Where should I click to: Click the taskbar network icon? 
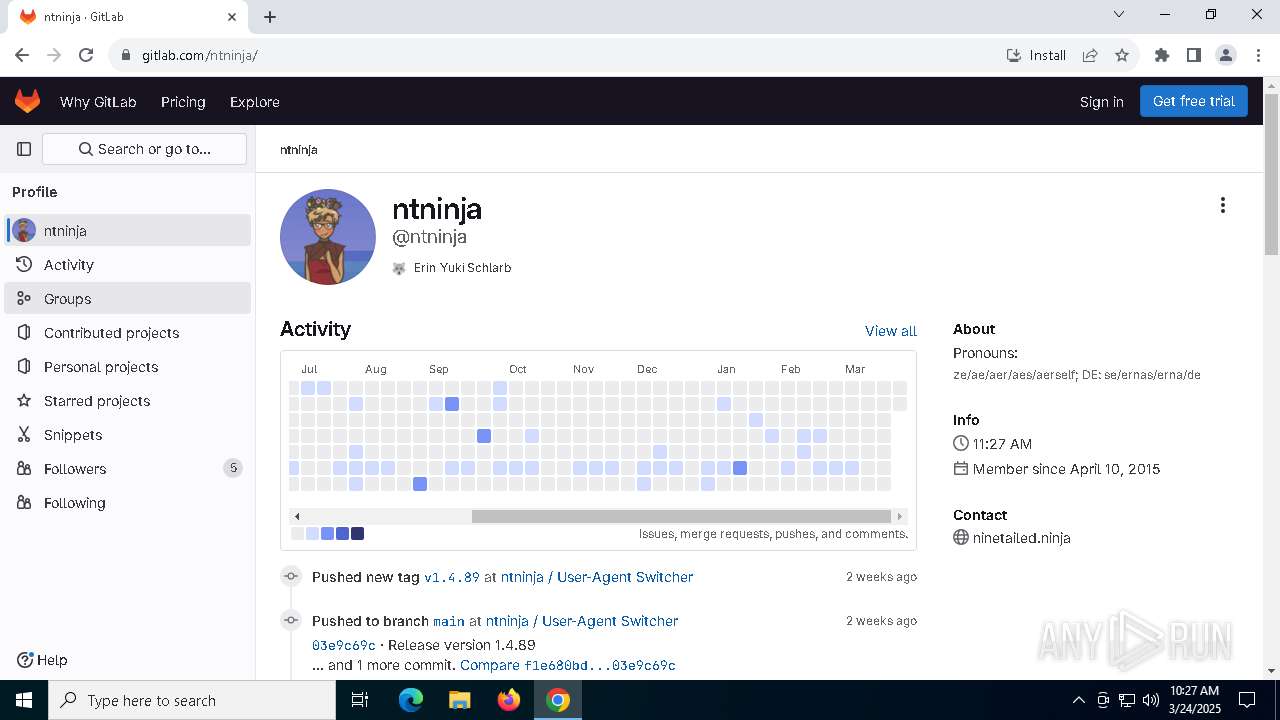(1127, 700)
